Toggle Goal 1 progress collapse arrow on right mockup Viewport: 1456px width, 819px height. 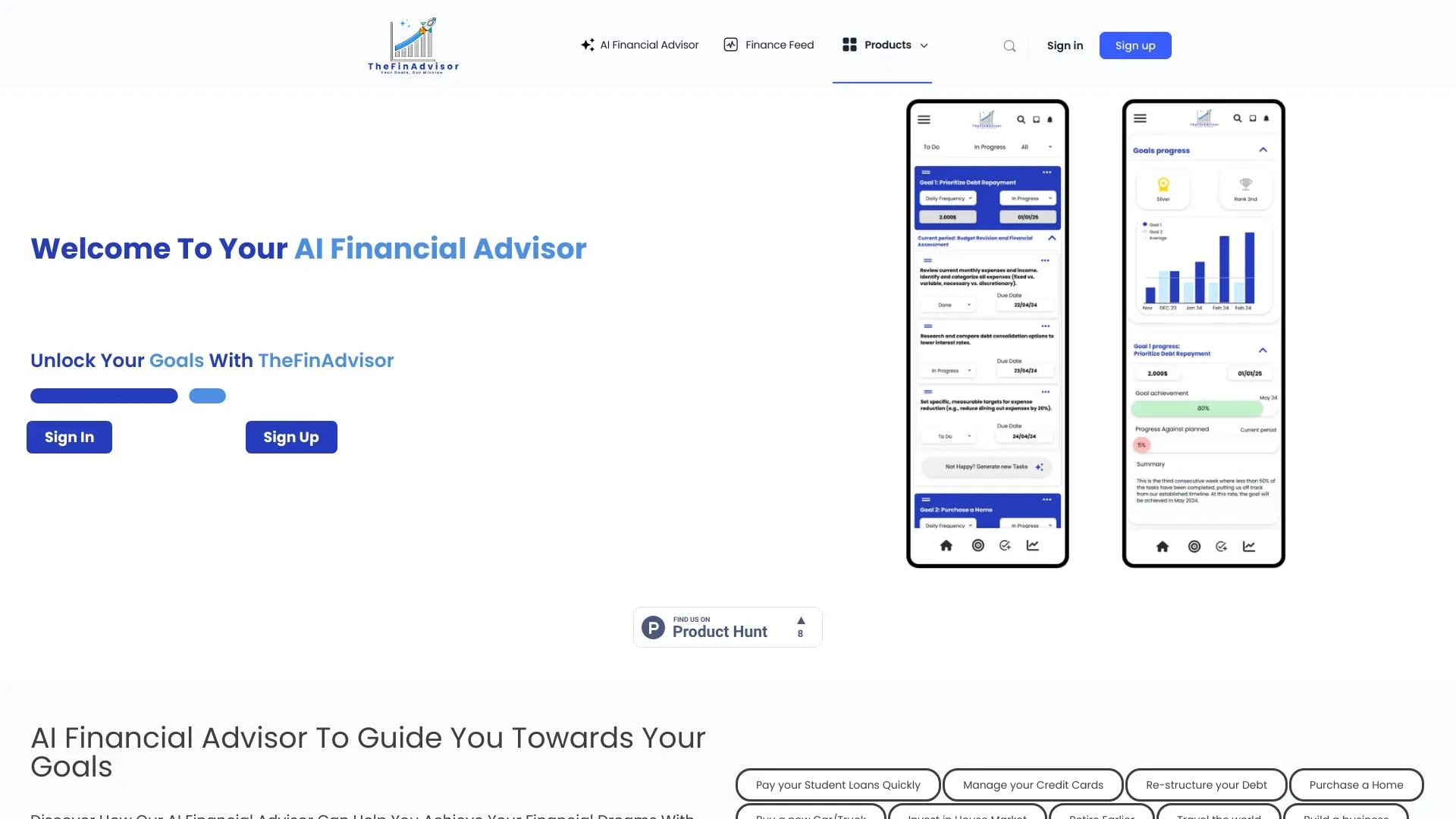[x=1262, y=350]
